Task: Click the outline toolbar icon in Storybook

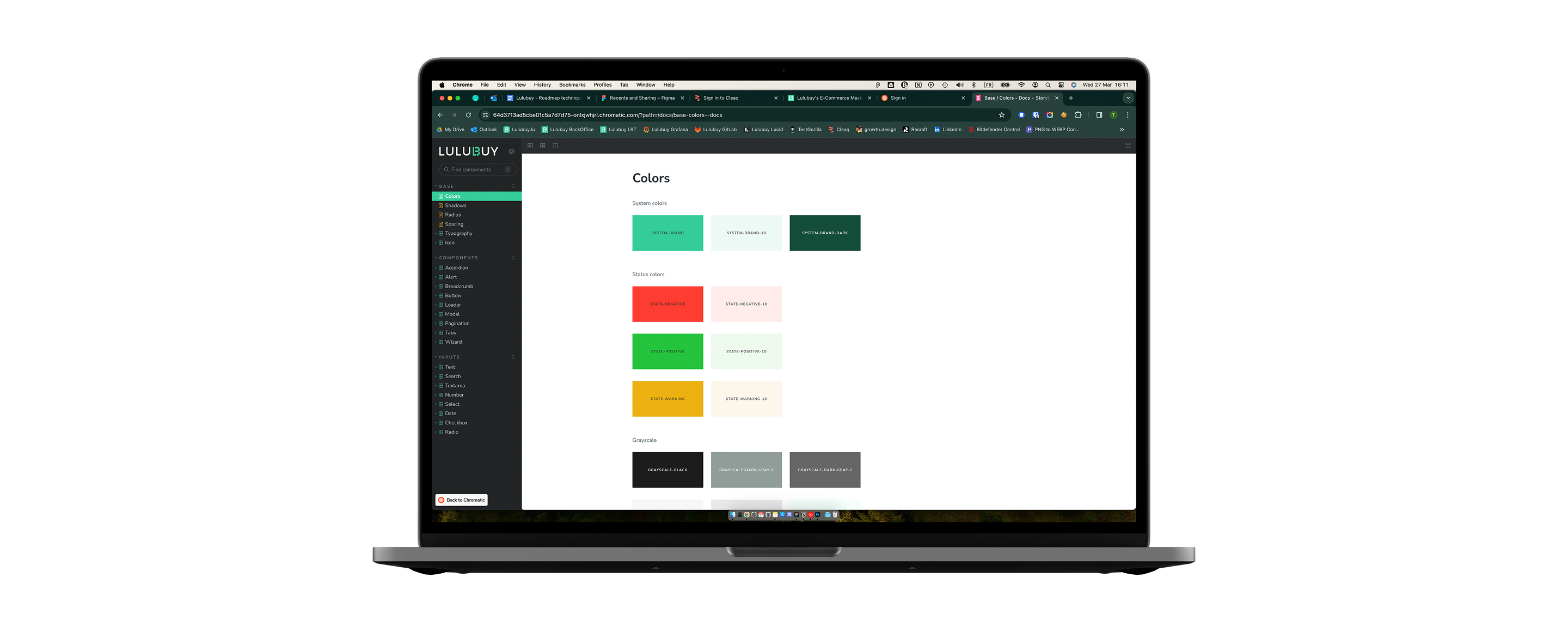Action: point(555,146)
